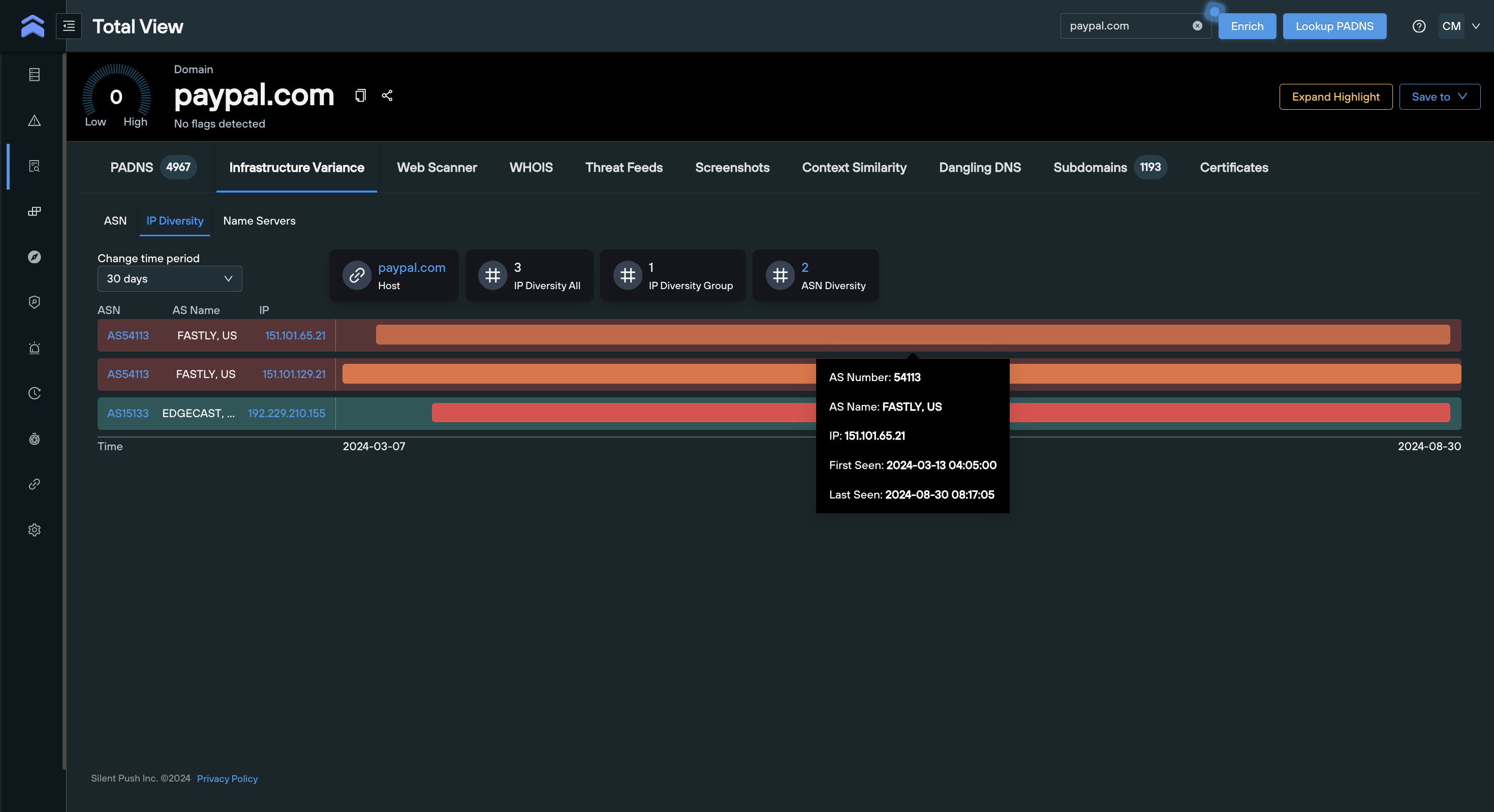Click the CM user avatar

[1451, 26]
